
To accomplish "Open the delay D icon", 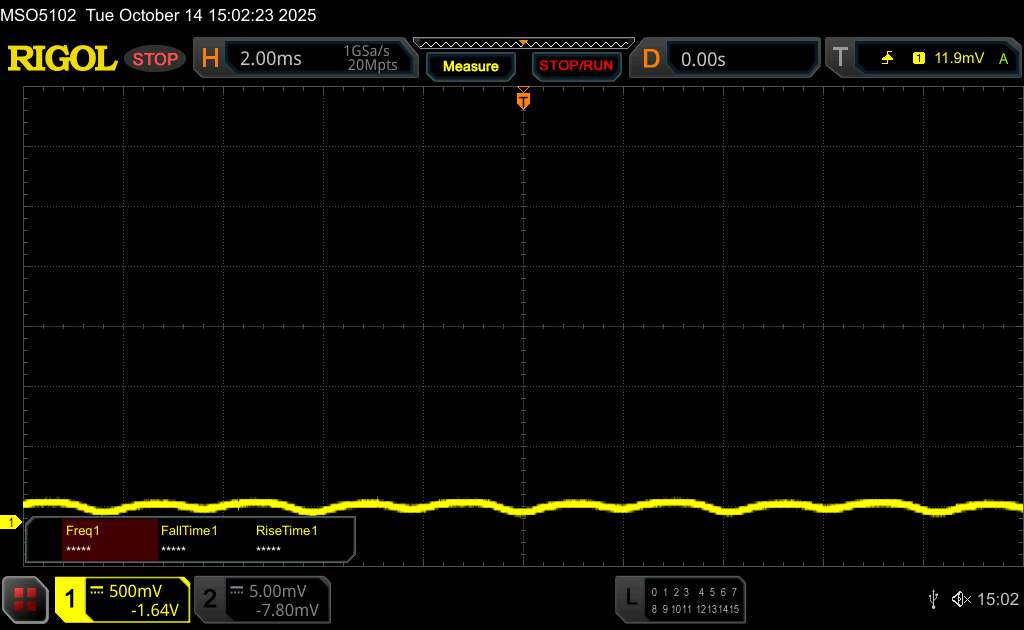I will tap(651, 59).
